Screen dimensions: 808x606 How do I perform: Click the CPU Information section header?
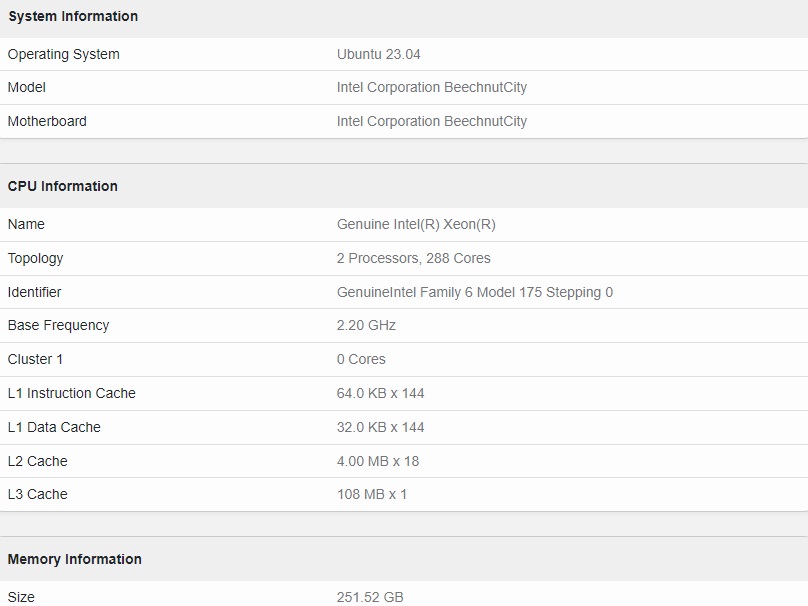pyautogui.click(x=62, y=186)
